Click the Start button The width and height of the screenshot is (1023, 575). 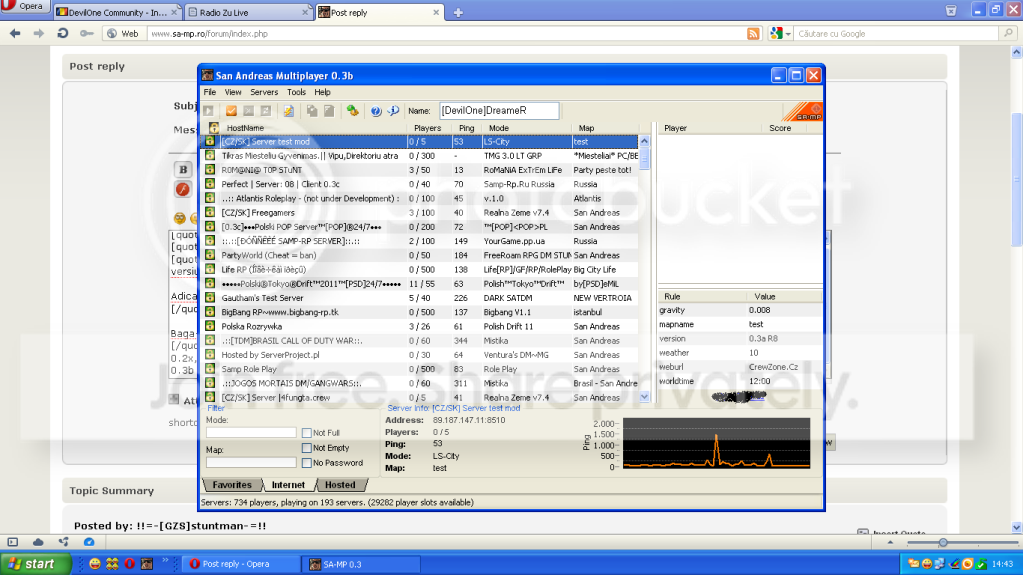pyautogui.click(x=35, y=564)
